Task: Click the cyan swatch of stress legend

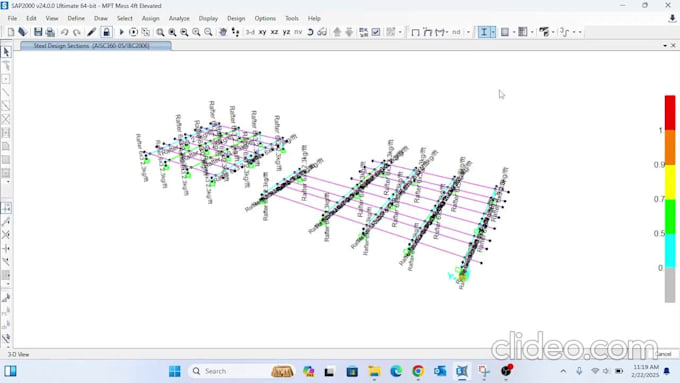Action: tap(670, 251)
